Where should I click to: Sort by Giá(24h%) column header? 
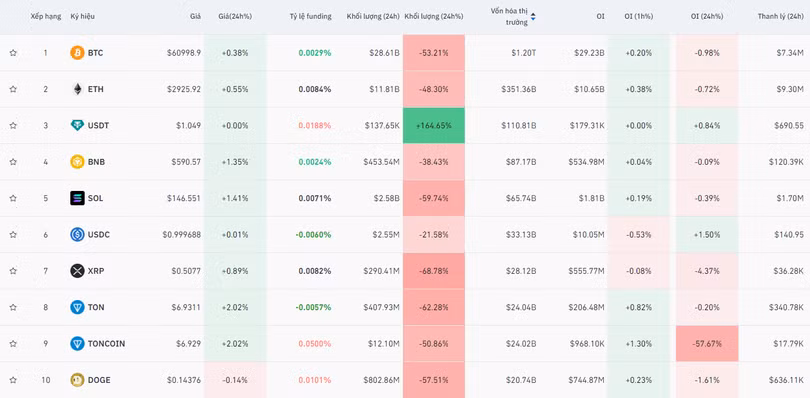tap(235, 17)
